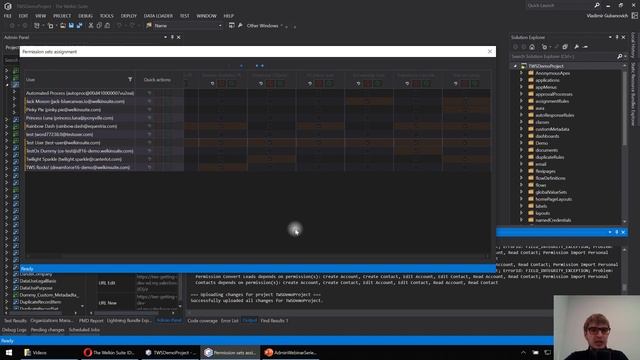
Task: Click the Cut scissors icon in toolbar
Action: pos(91,25)
